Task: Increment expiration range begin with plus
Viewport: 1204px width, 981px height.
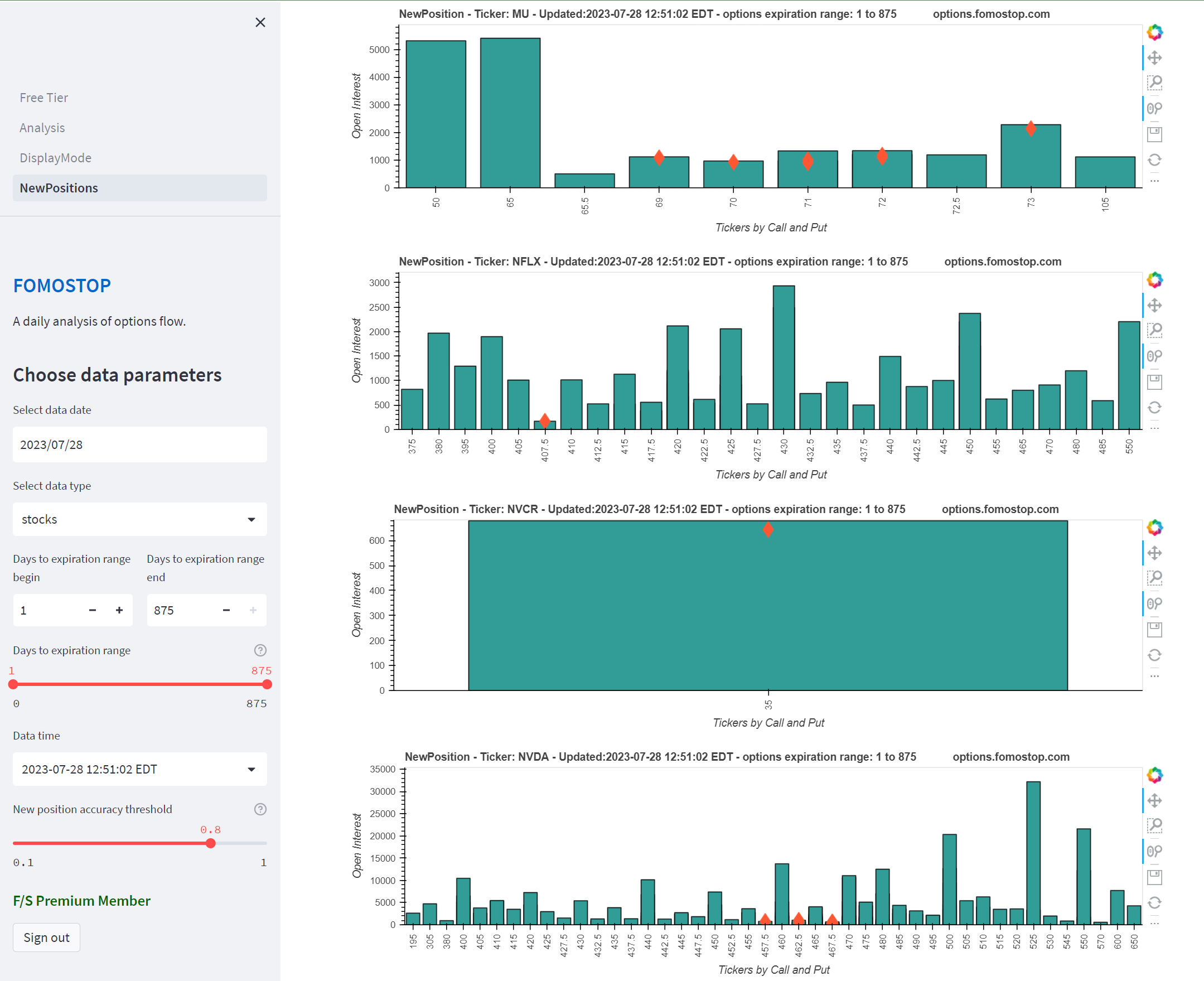Action: coord(119,610)
